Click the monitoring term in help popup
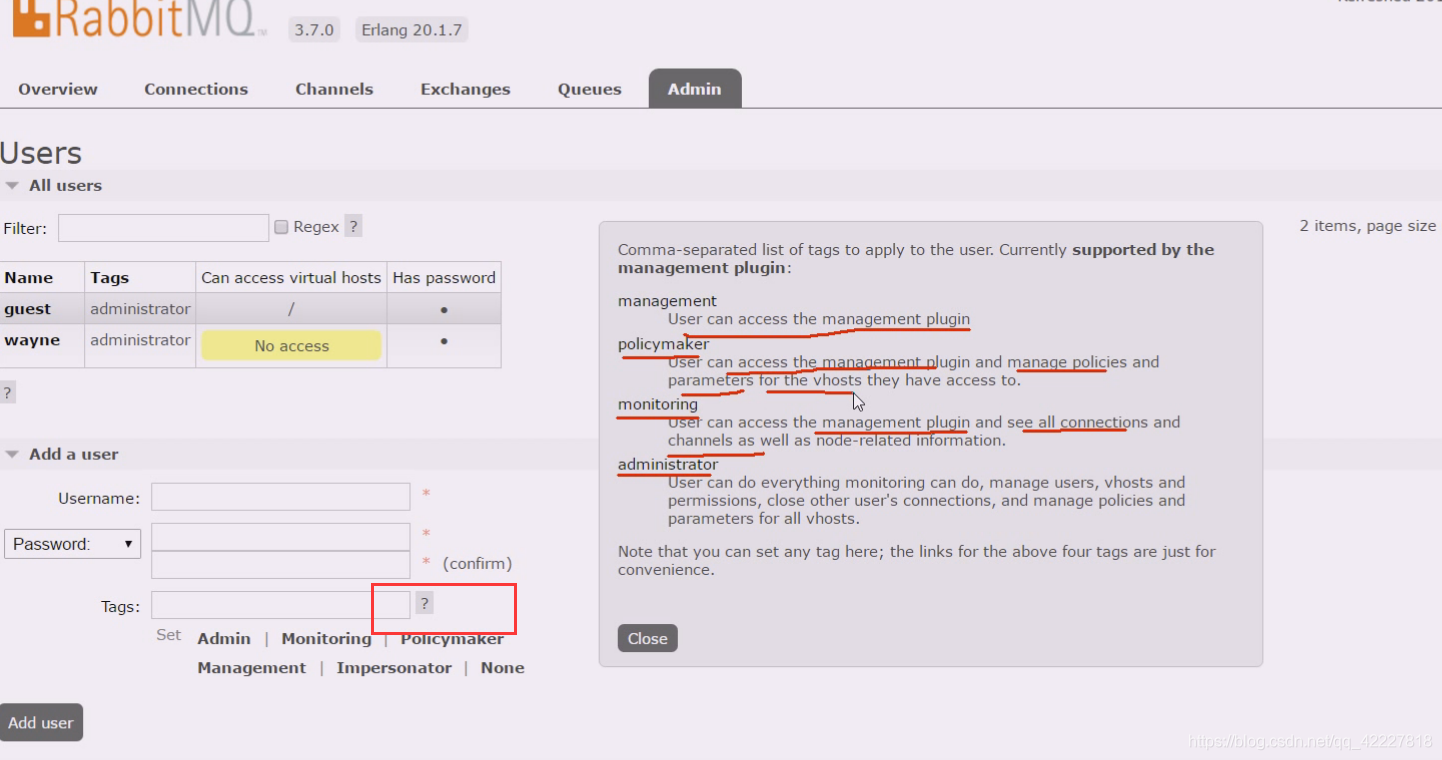The width and height of the screenshot is (1442, 760). coord(658,404)
